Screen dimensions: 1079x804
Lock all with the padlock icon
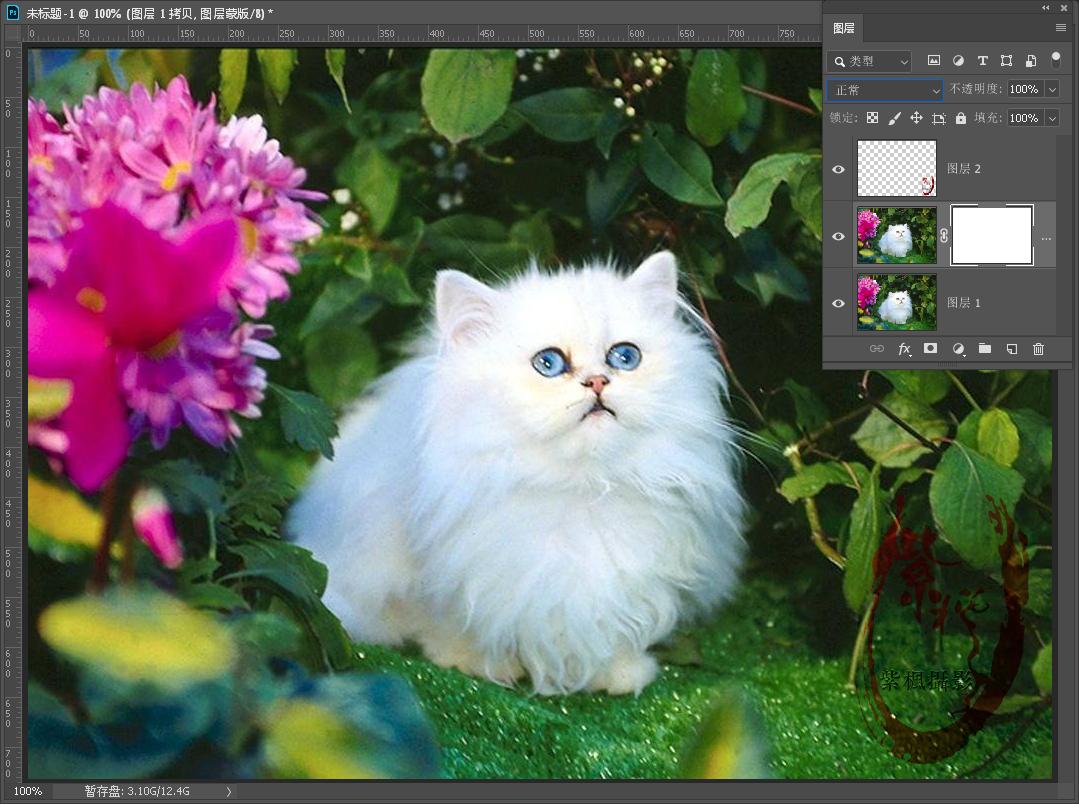[960, 118]
